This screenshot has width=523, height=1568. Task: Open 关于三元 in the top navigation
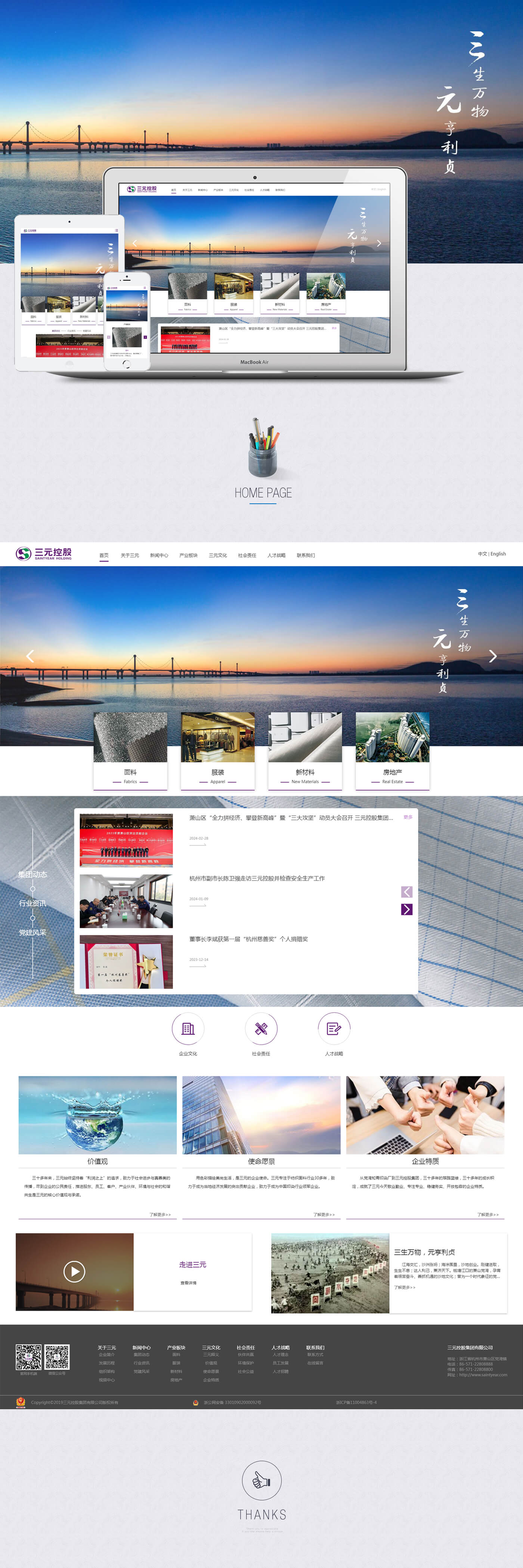click(130, 555)
